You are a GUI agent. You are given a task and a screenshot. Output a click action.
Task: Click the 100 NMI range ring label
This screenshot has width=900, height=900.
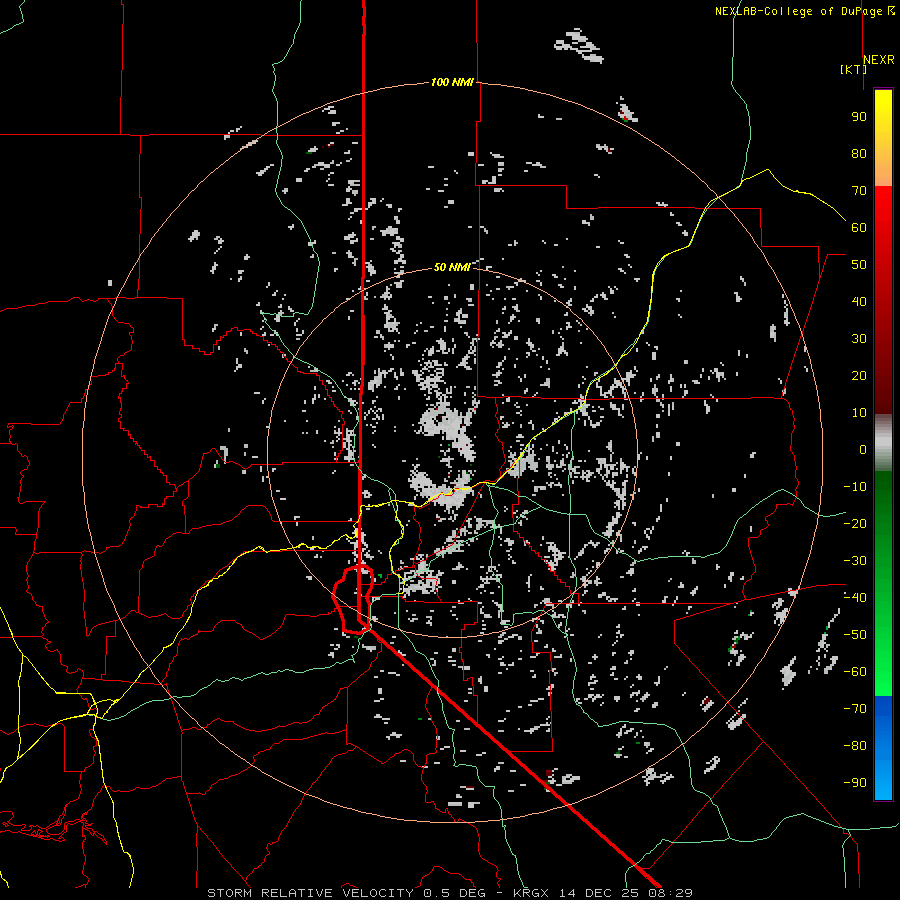452,83
